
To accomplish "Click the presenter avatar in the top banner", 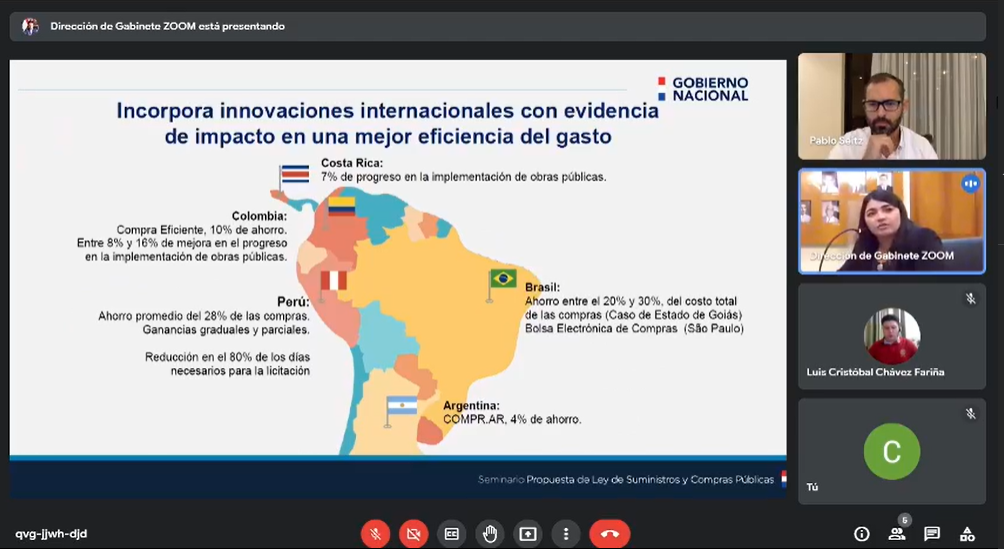I will point(30,26).
